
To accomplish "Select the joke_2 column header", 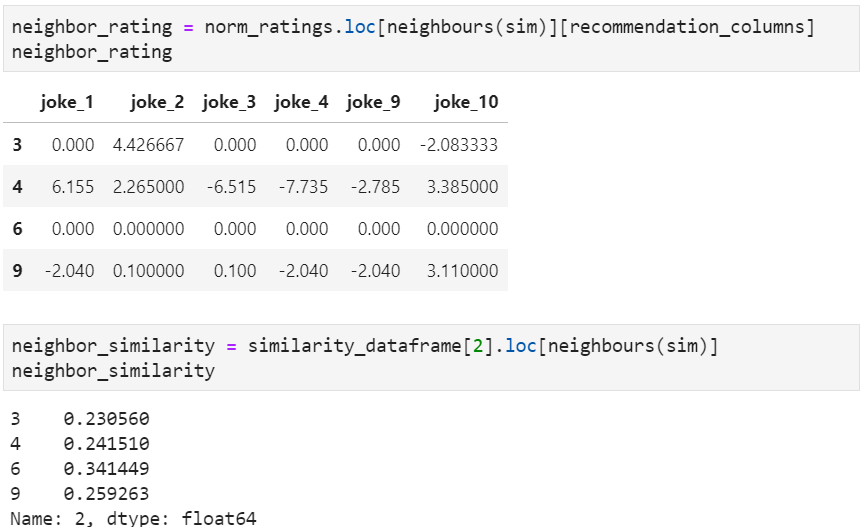I will (149, 102).
